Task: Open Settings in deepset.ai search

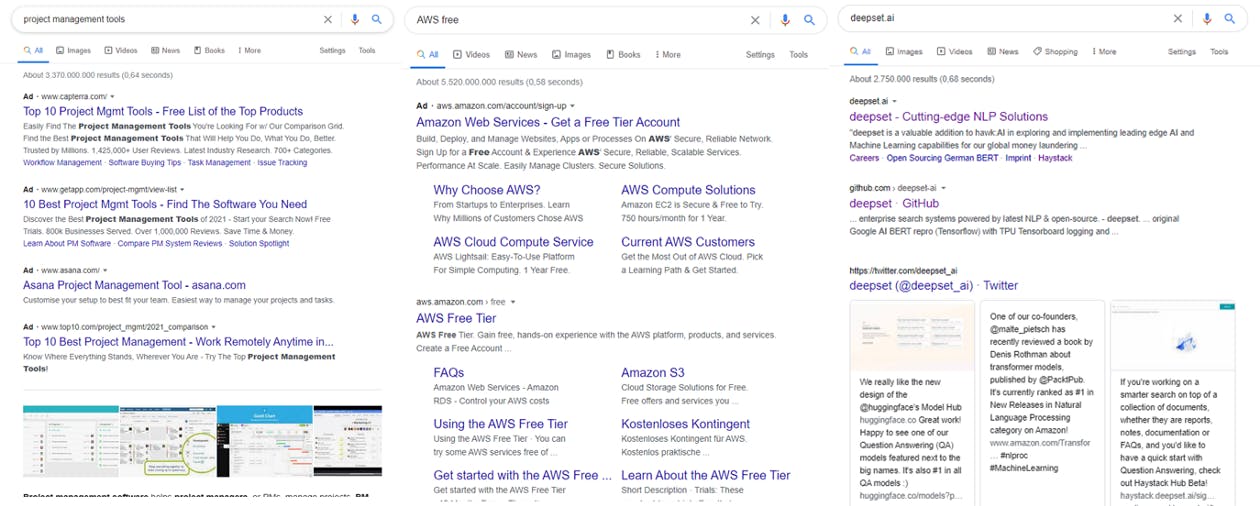Action: (1182, 51)
